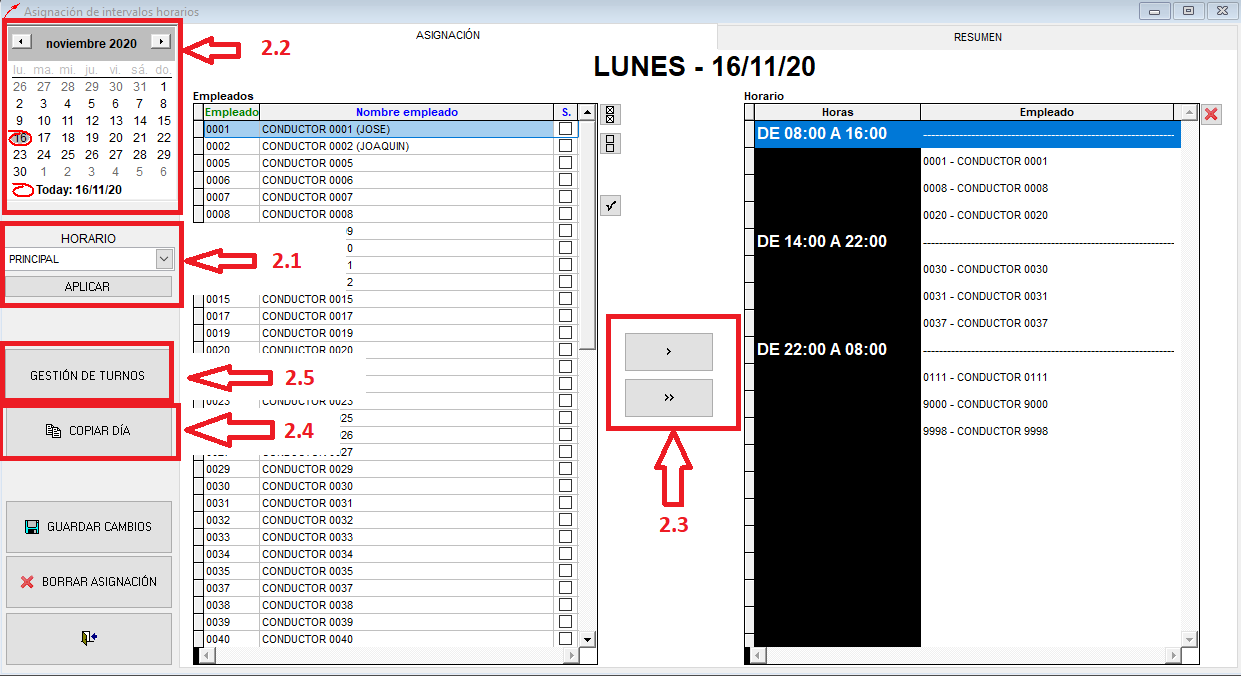Click employee list horizontal scroll right arrow
The height and width of the screenshot is (676, 1241).
pos(572,656)
